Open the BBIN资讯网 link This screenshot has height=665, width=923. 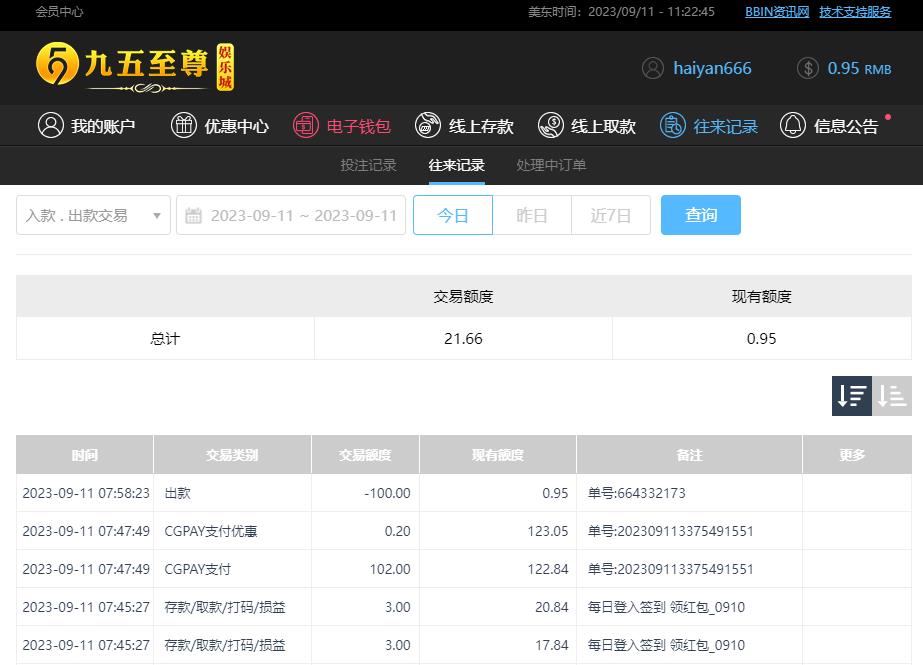click(777, 12)
